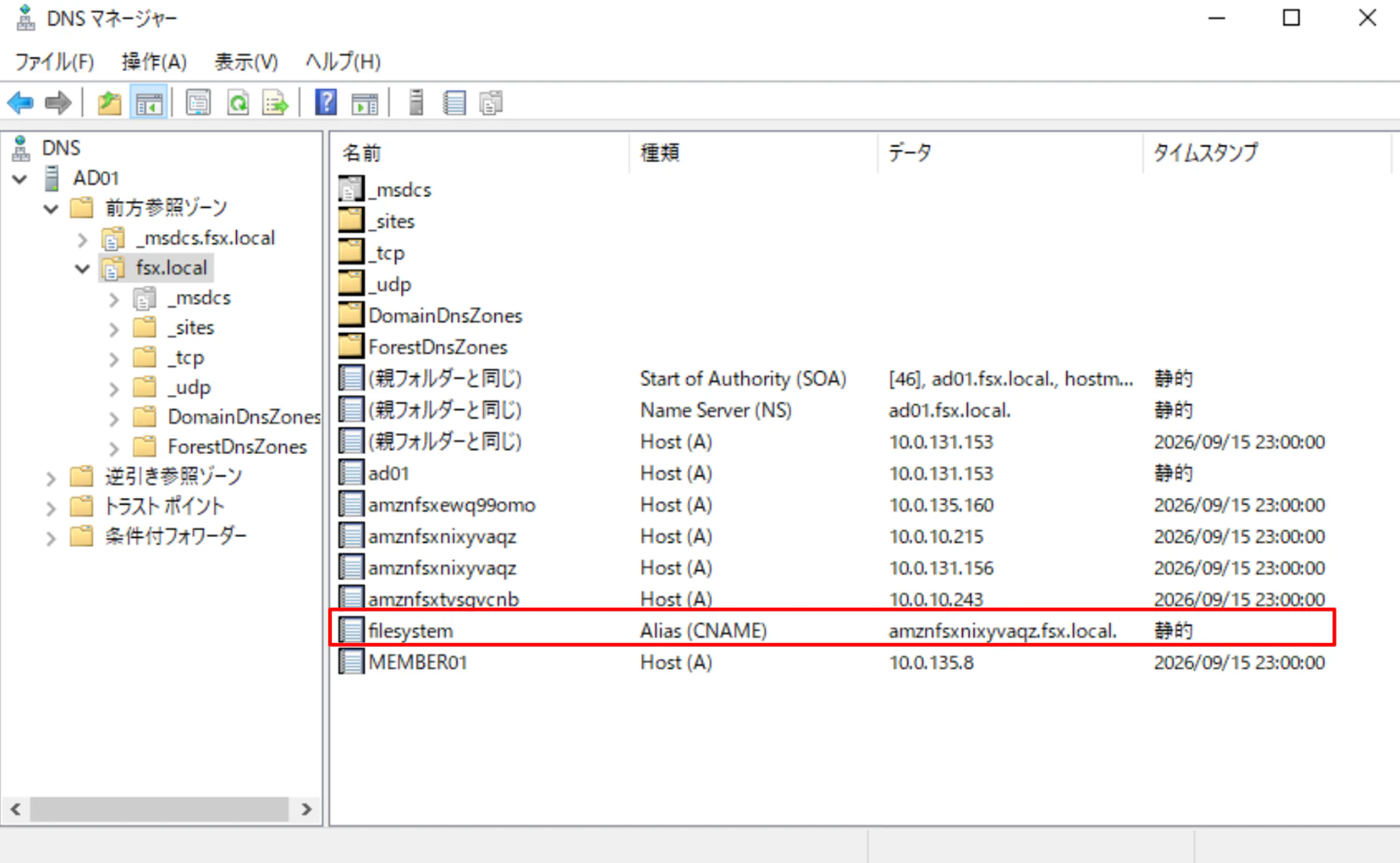The image size is (1400, 863).
Task: Click the record icon beside MEMBER01
Action: [351, 662]
